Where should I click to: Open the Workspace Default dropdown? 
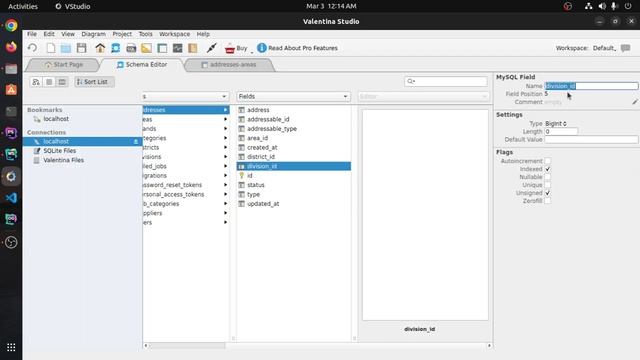click(x=604, y=48)
